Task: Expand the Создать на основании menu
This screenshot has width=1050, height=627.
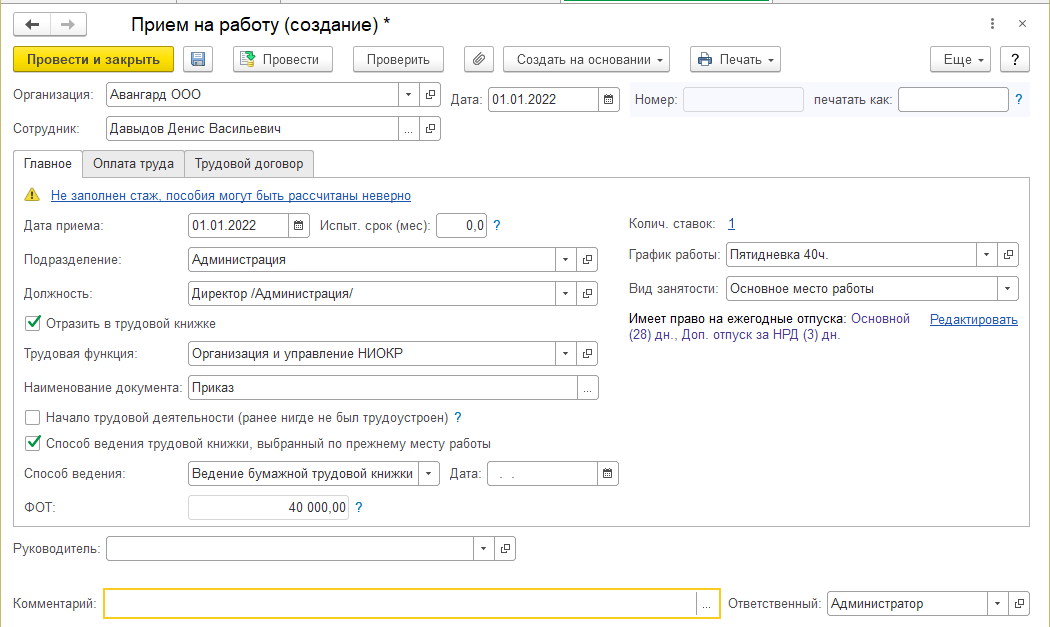Action: [586, 60]
